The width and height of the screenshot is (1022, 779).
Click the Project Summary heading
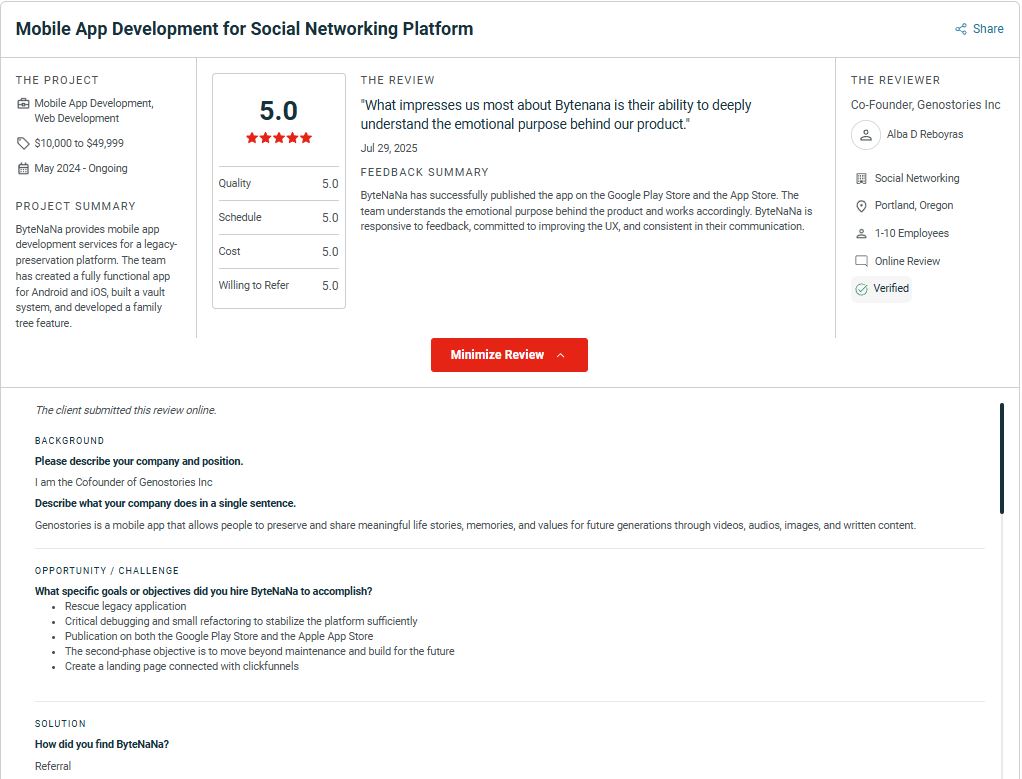pos(76,206)
